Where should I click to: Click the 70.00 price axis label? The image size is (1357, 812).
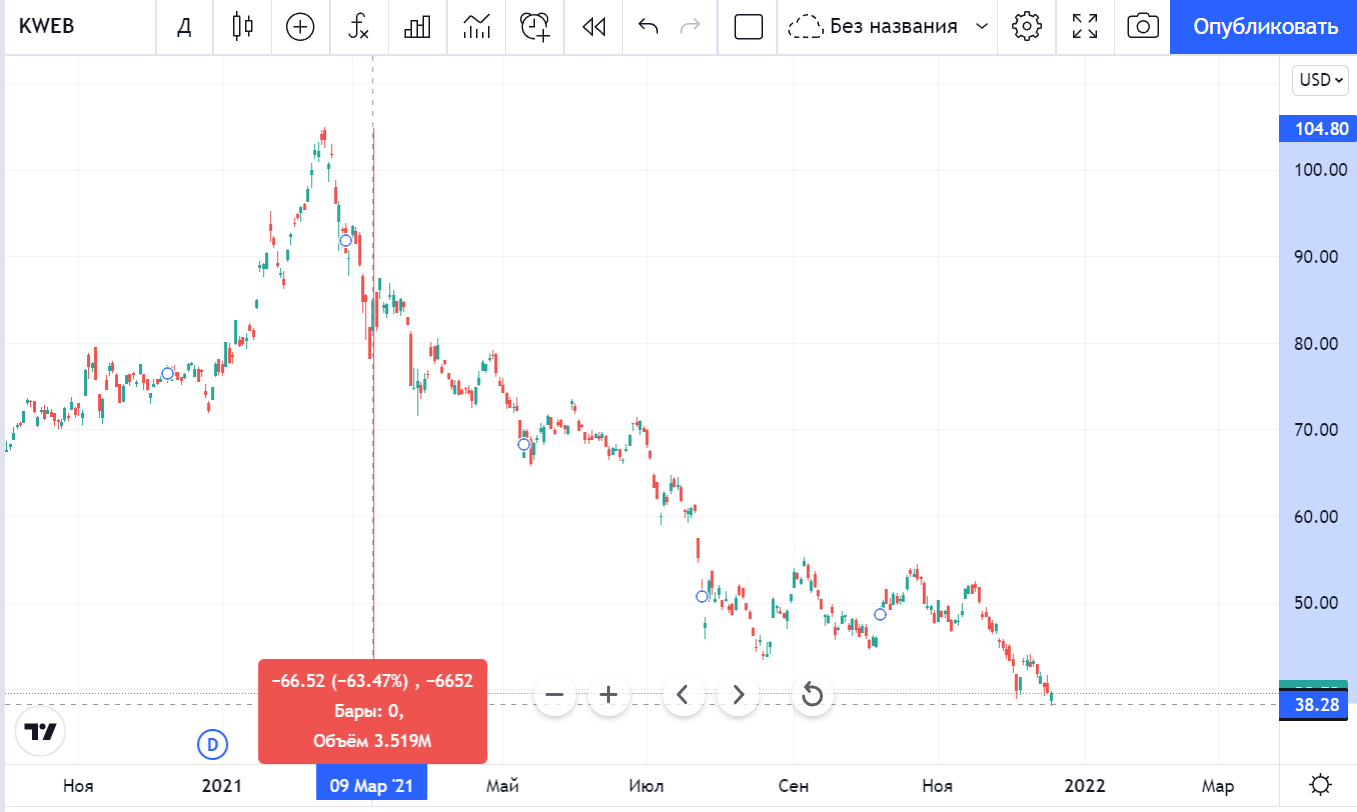click(x=1318, y=430)
